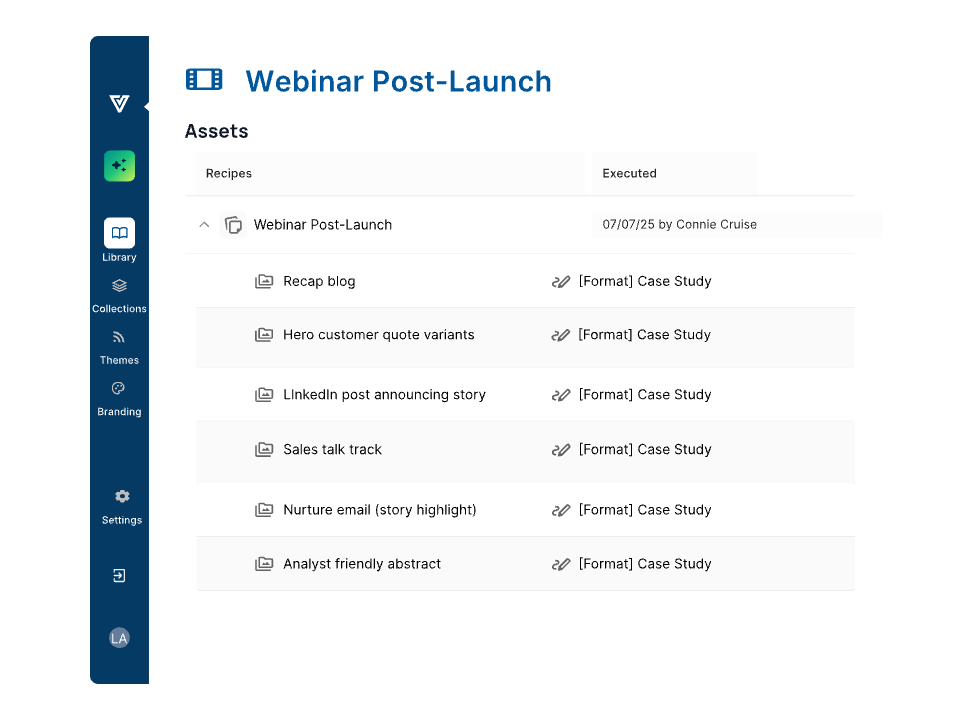This screenshot has height=720, width=972.
Task: Click the Case Study link for Recap blog
Action: pyautogui.click(x=644, y=282)
